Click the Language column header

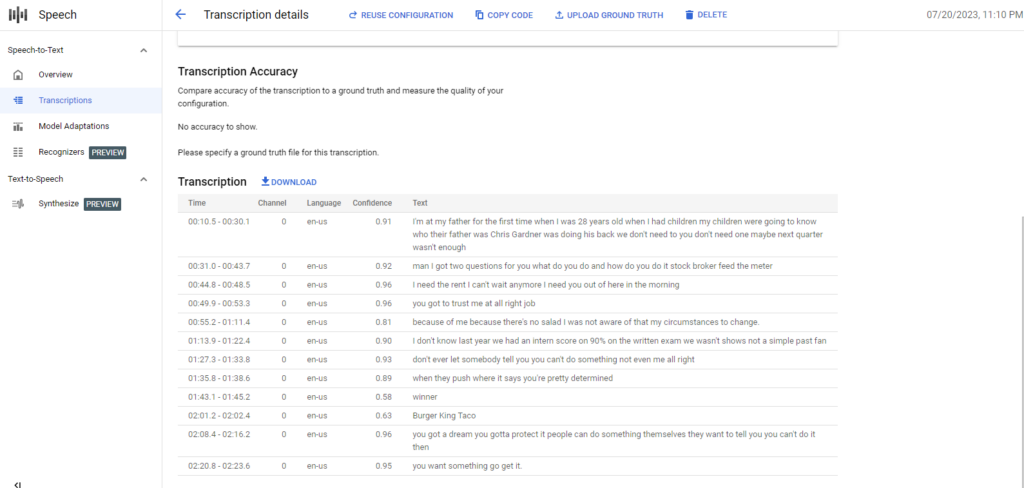(x=324, y=203)
